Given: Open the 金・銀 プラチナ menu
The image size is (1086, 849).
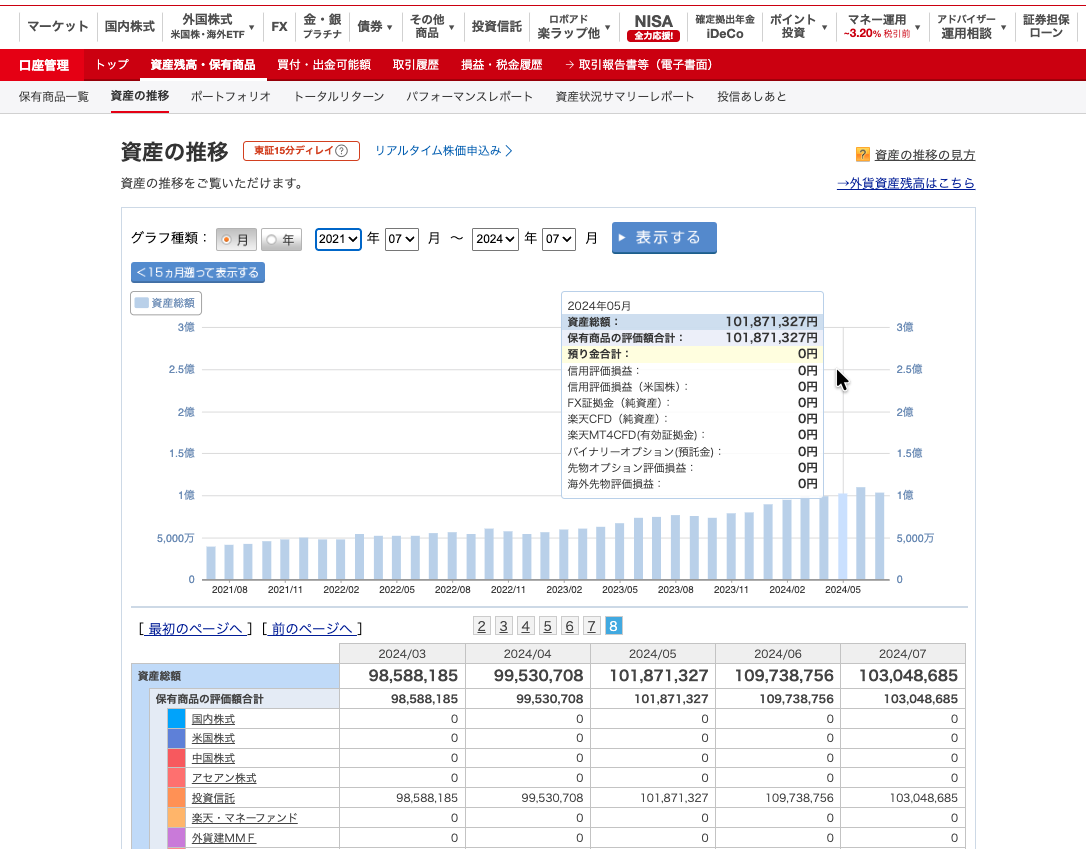Looking at the screenshot, I should (322, 27).
